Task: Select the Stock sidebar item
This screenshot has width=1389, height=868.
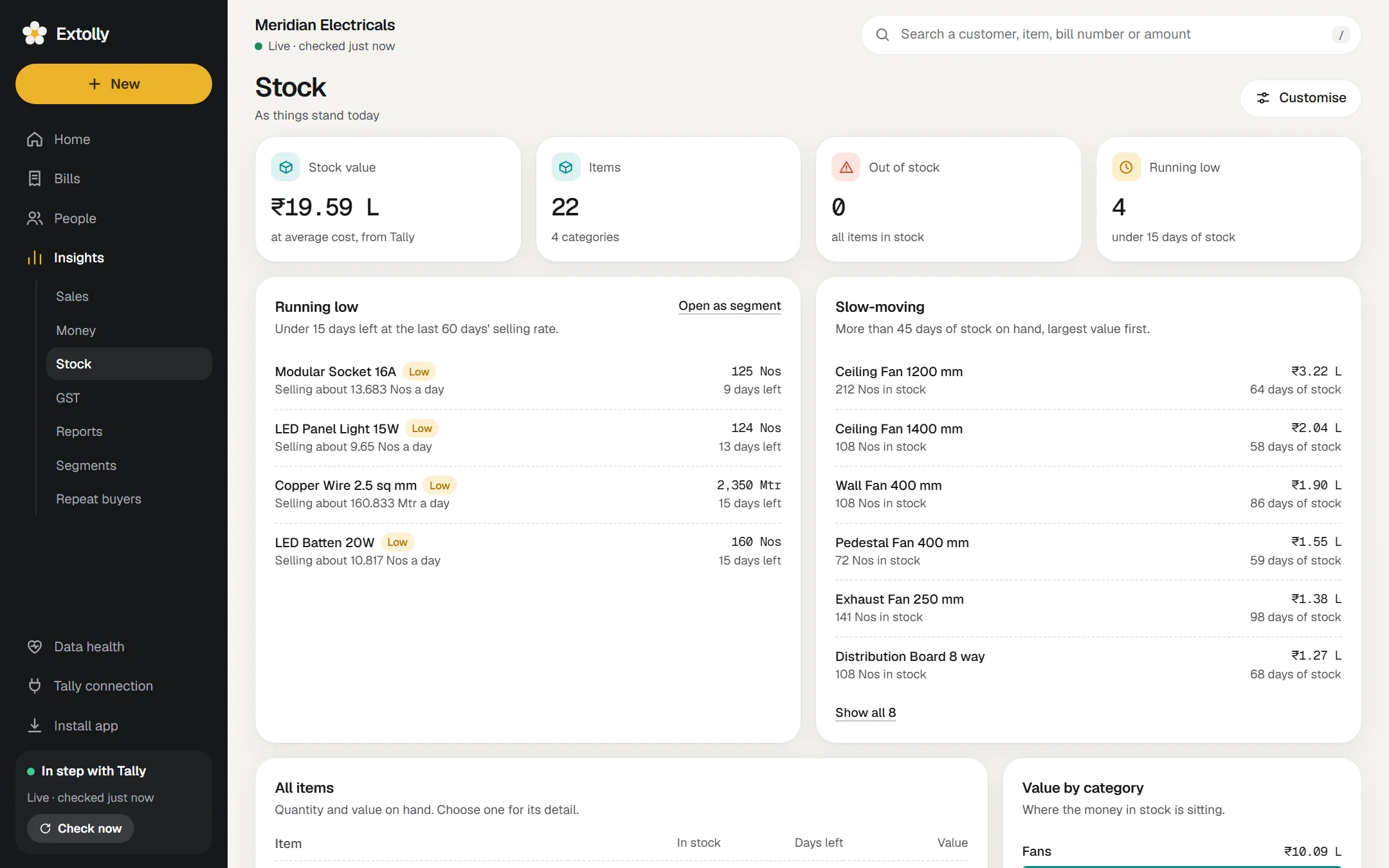Action: coord(129,364)
